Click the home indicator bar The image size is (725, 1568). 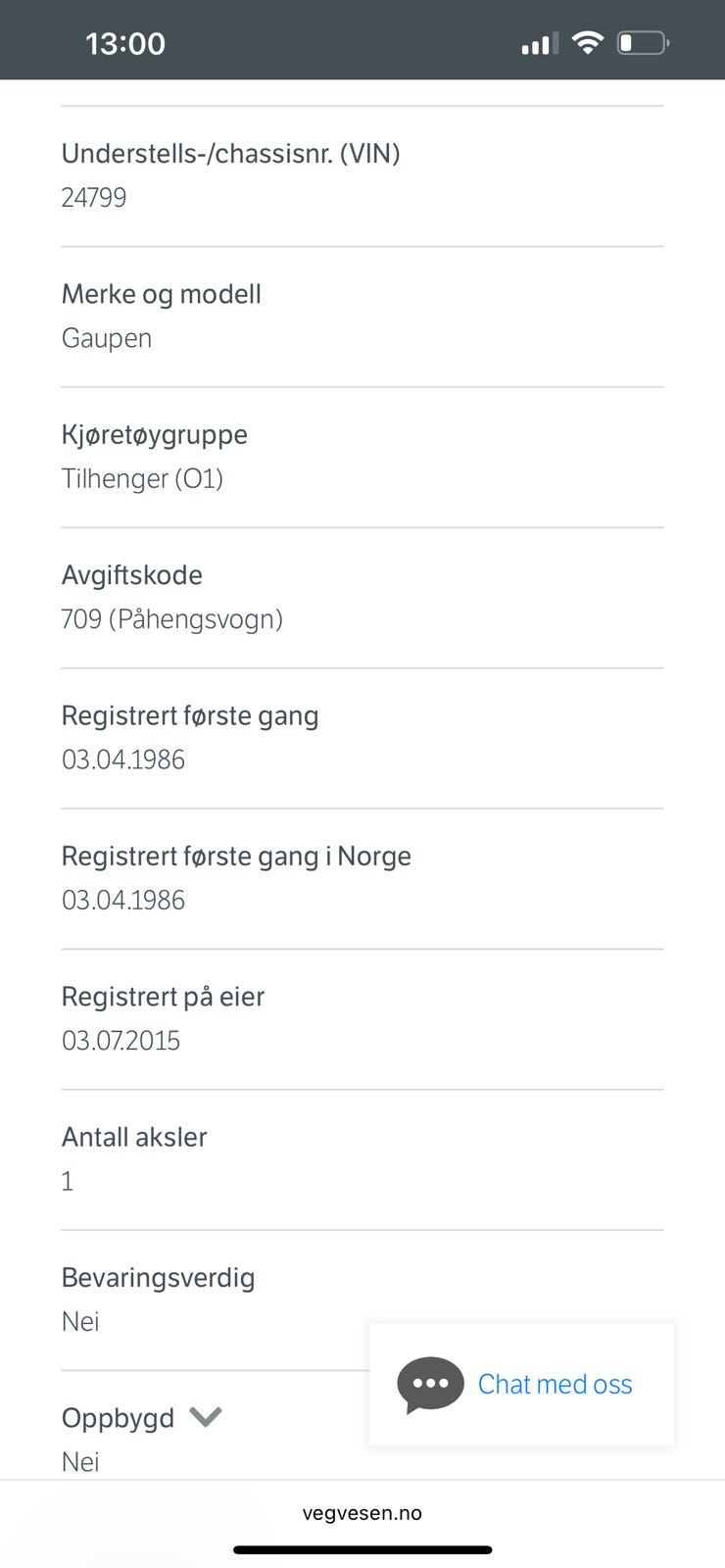(362, 1549)
